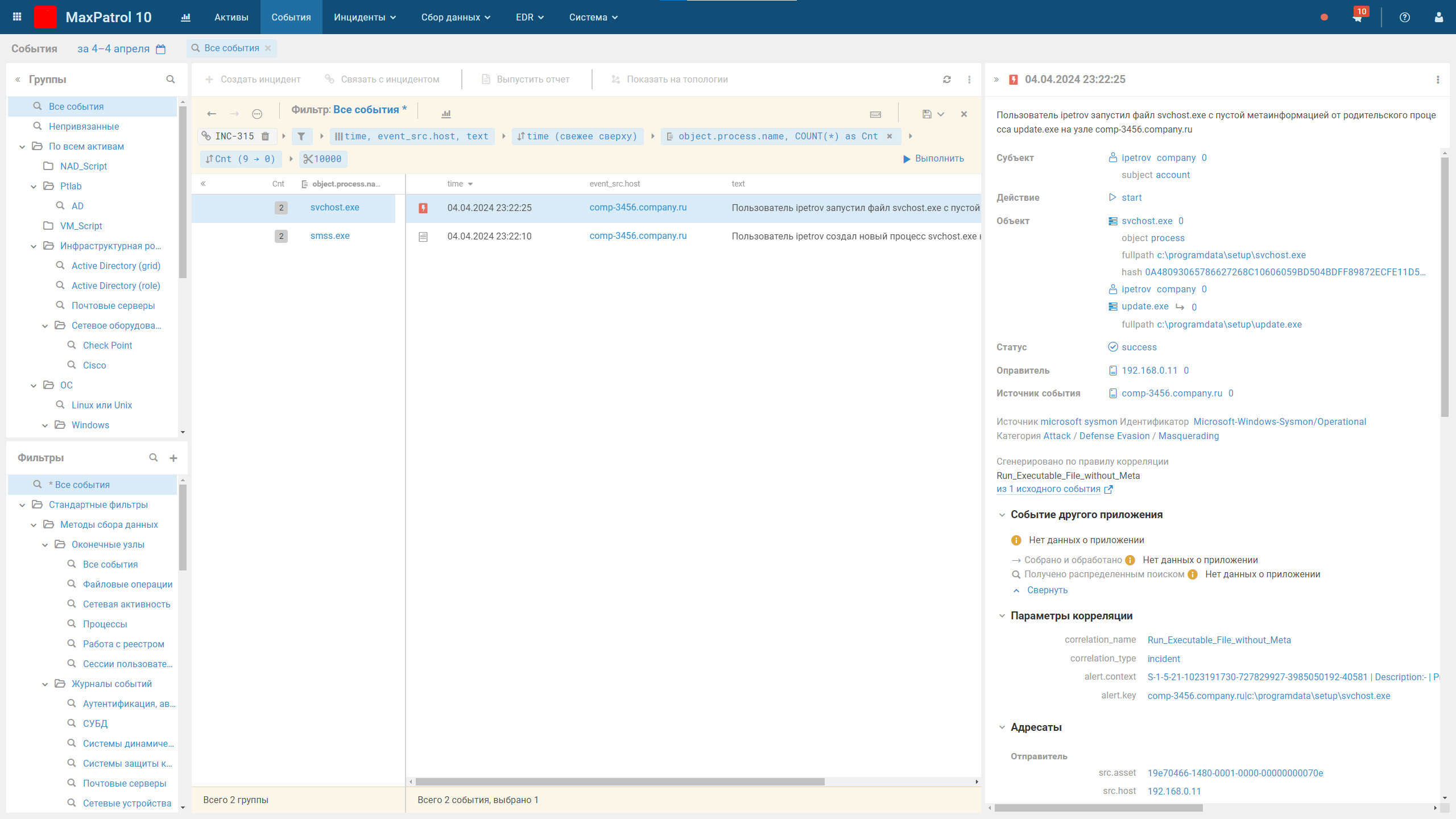Viewport: 1456px width, 819px height.
Task: Open the user profile icon
Action: 1439,17
